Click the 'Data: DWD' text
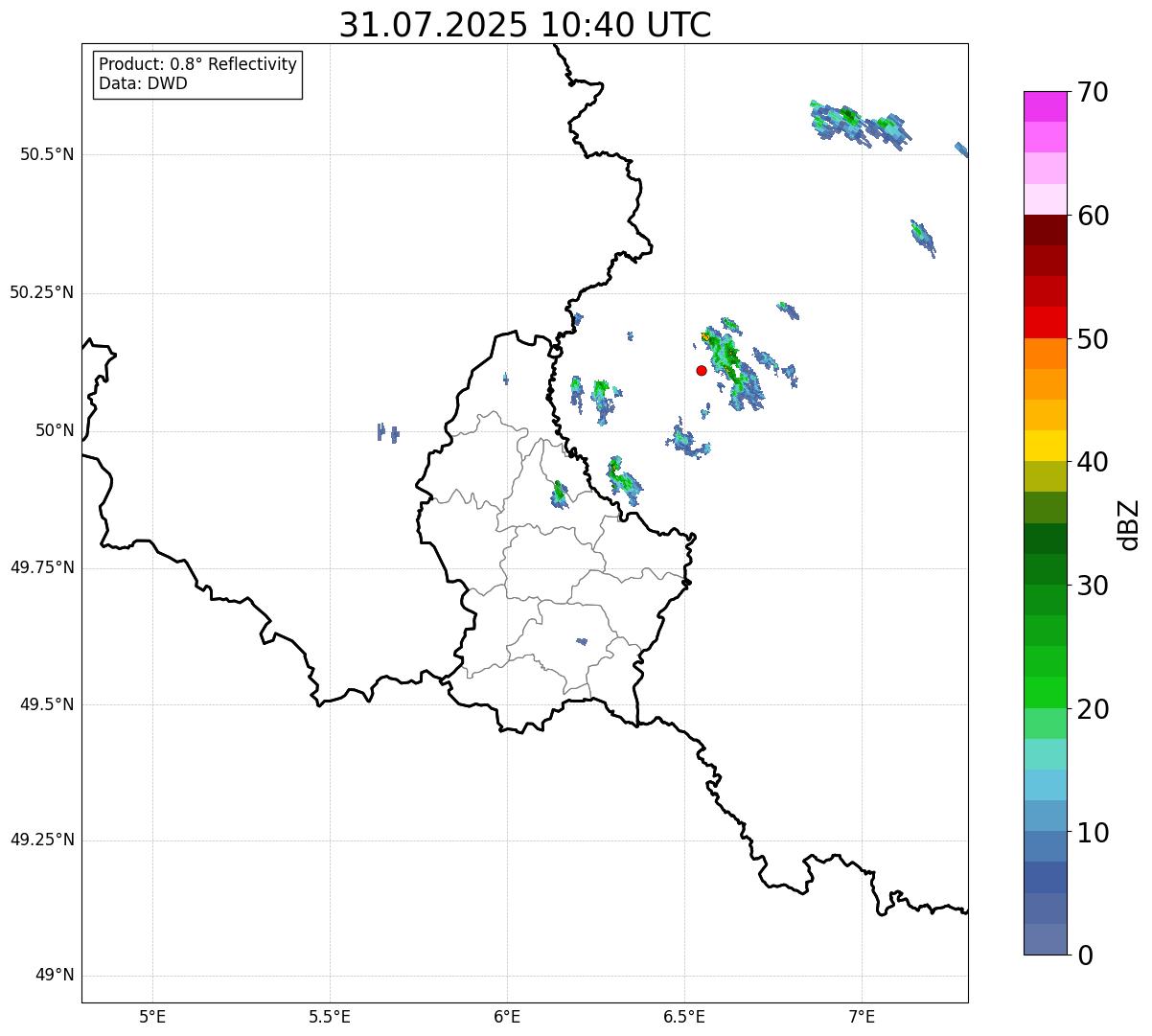The height and width of the screenshot is (1036, 1152). pyautogui.click(x=144, y=83)
